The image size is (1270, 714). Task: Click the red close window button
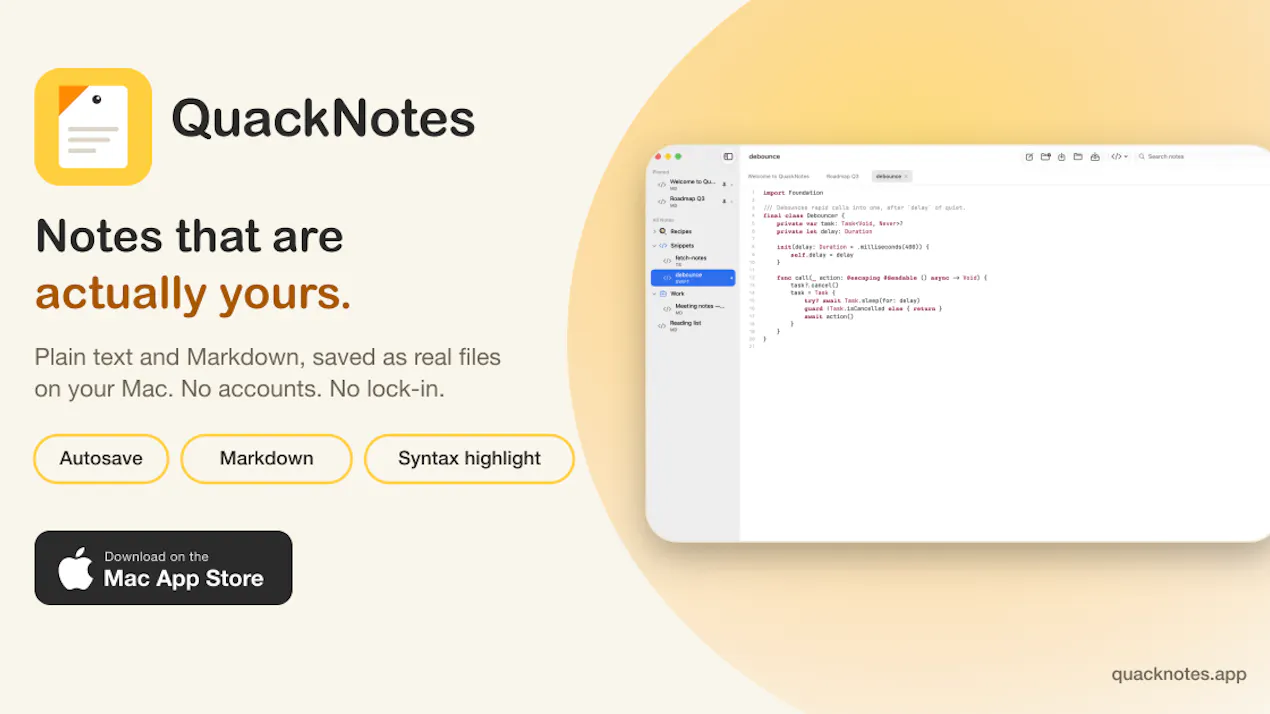point(658,157)
